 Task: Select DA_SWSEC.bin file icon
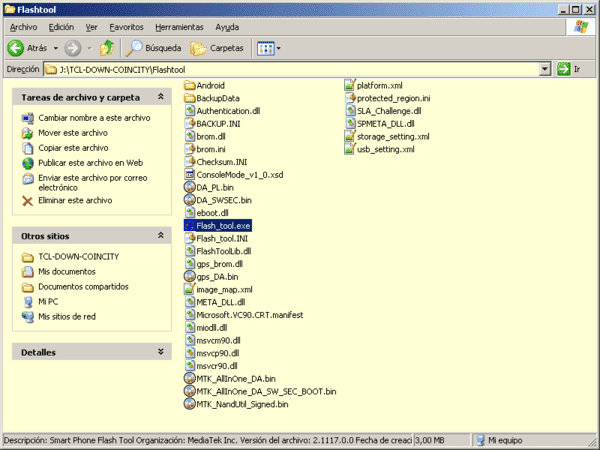pyautogui.click(x=189, y=200)
